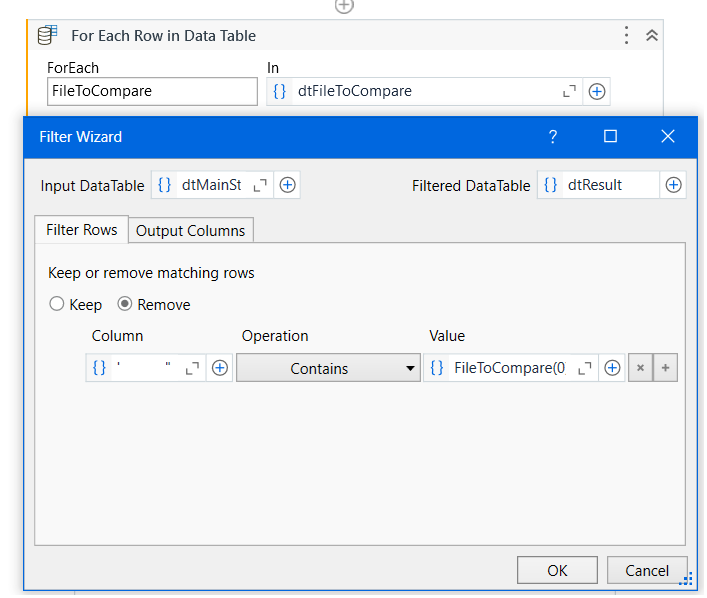Collapse the For Each Row activity
This screenshot has height=598, width=707.
coord(652,35)
